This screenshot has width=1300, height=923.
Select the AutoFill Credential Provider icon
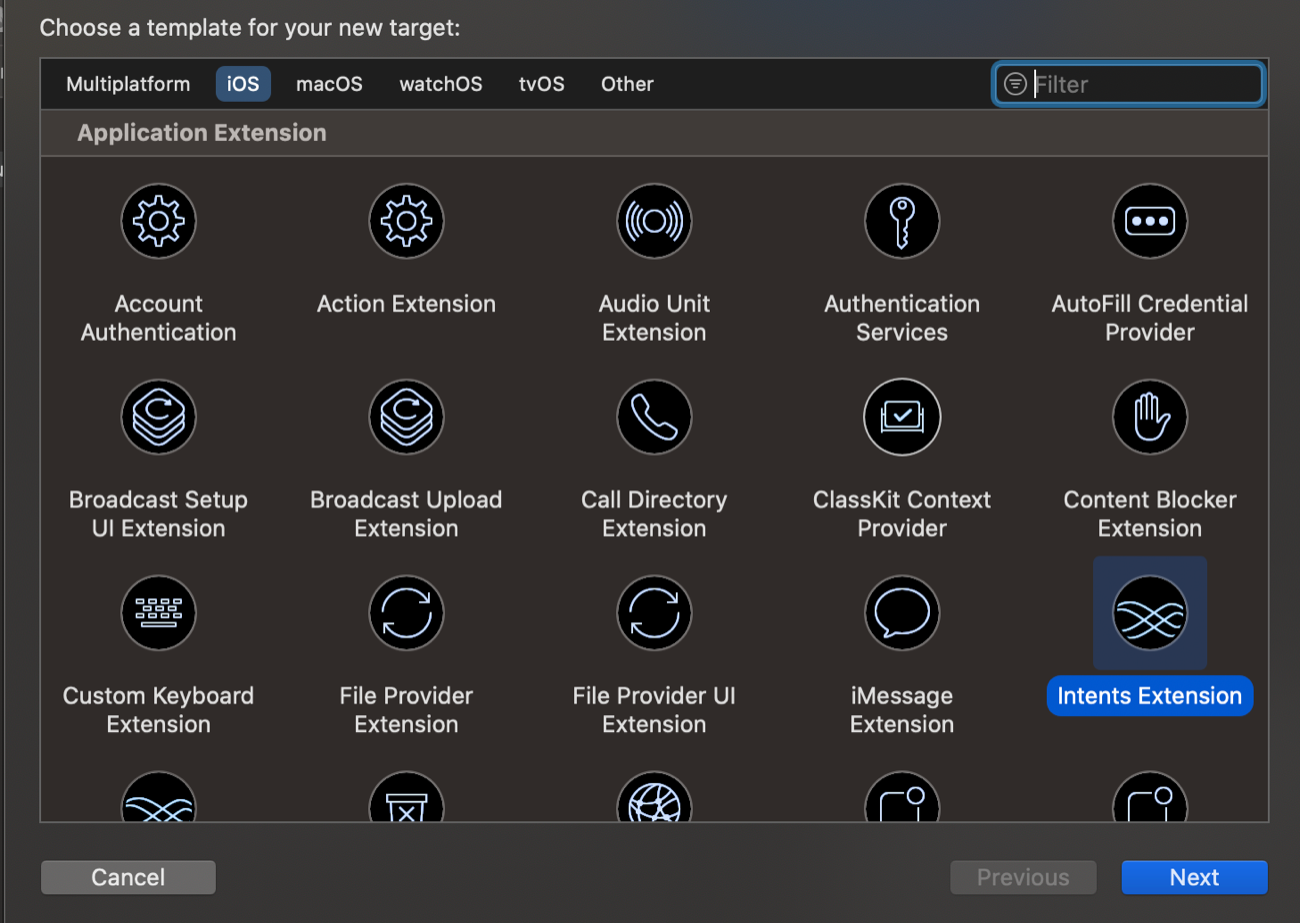pos(1150,221)
